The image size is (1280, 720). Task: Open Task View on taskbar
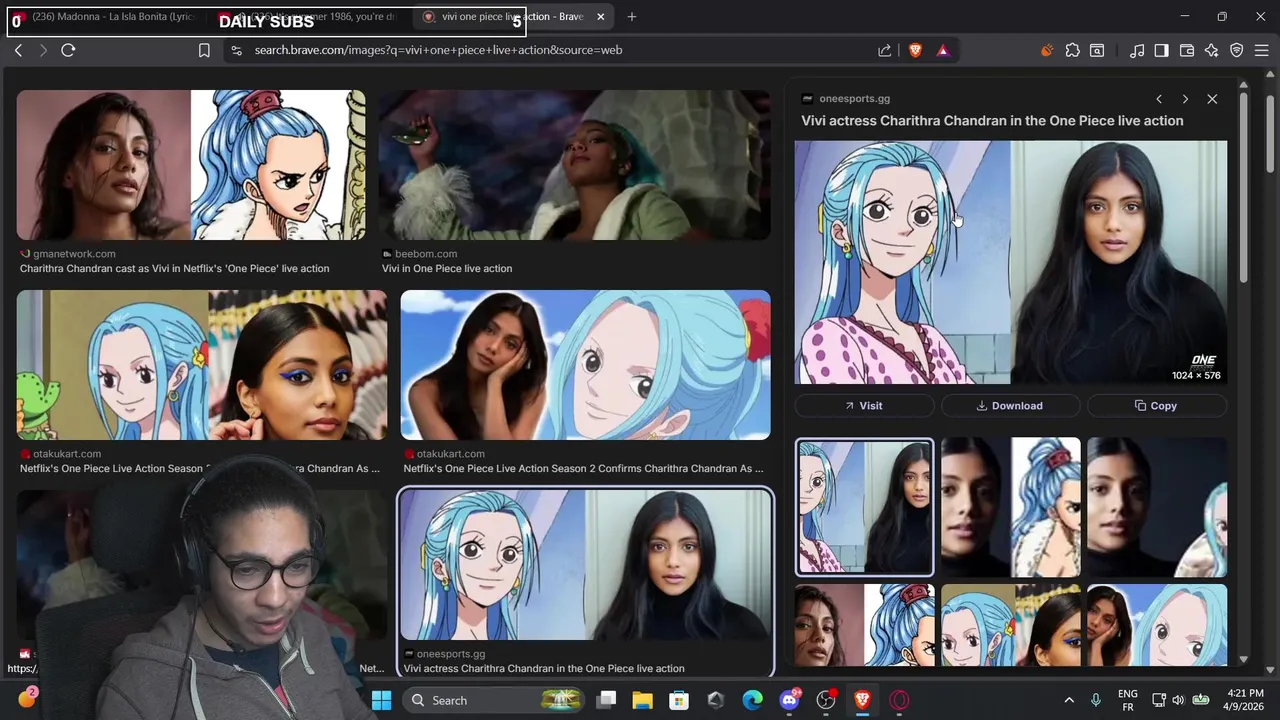pos(606,700)
